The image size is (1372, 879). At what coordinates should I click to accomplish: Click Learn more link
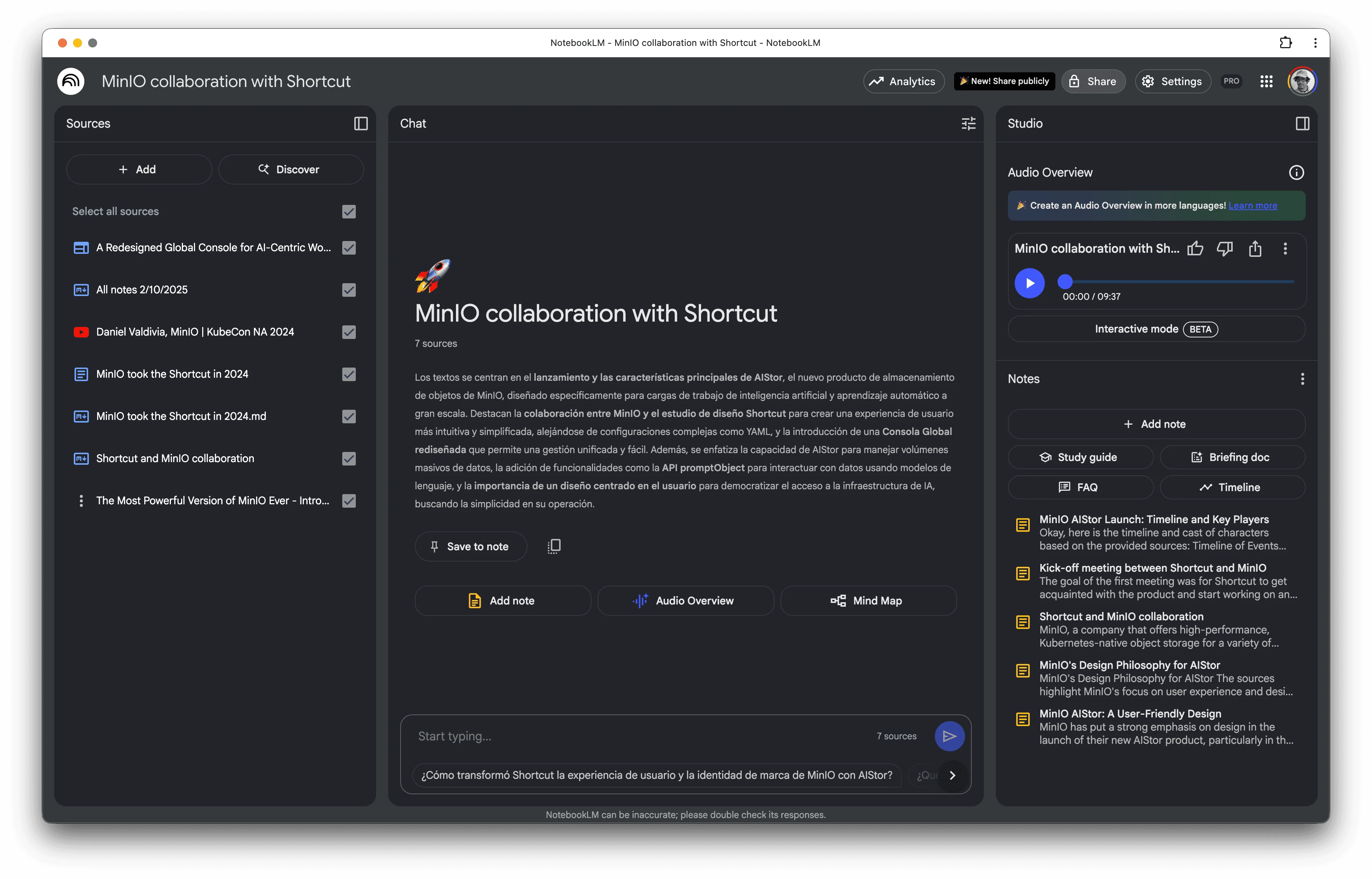[x=1252, y=206]
